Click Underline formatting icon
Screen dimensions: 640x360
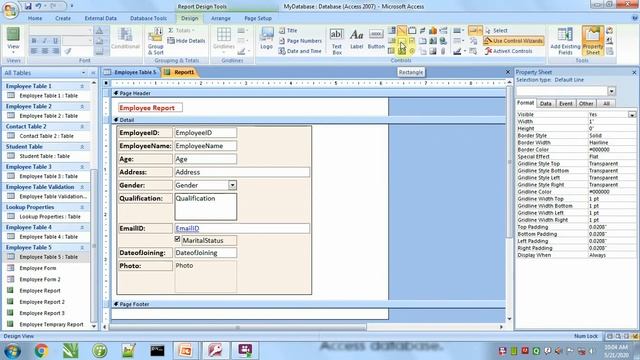(x=56, y=41)
